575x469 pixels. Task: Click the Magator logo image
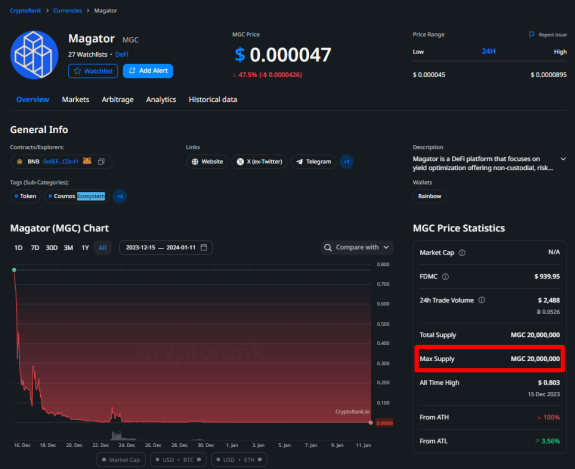pos(34,55)
